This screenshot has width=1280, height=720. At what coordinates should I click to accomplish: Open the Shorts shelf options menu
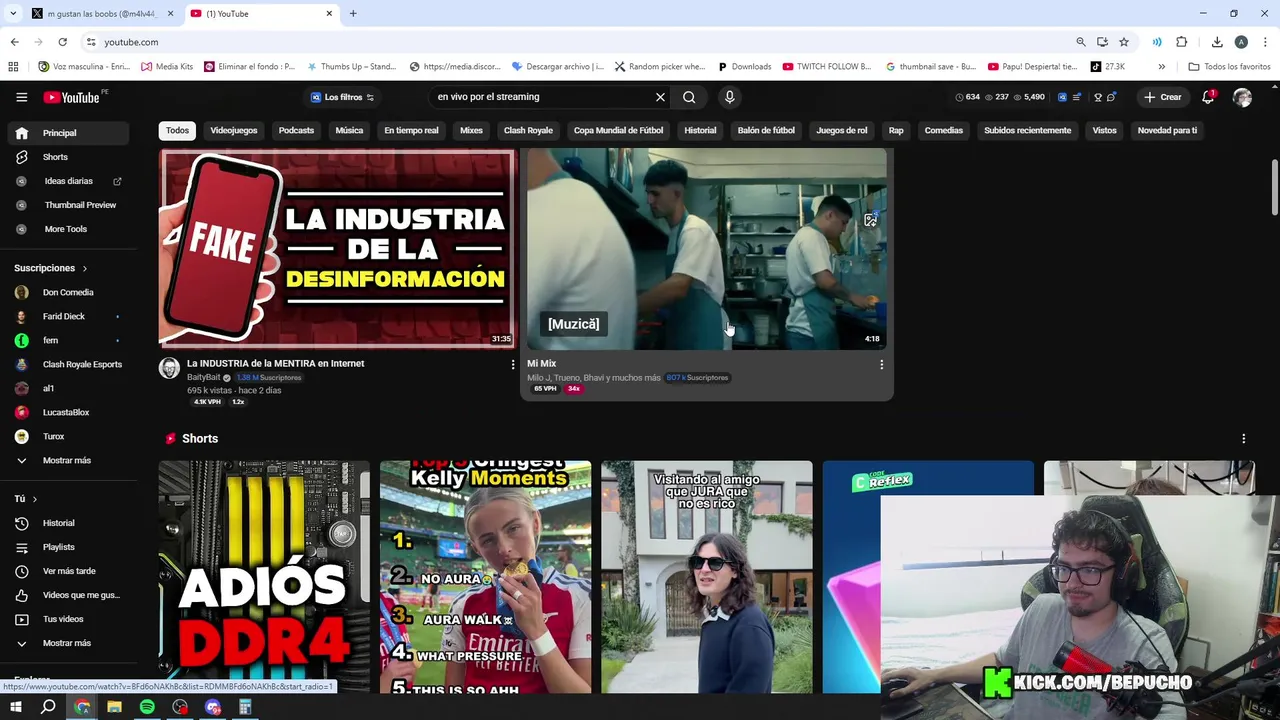tap(1243, 439)
